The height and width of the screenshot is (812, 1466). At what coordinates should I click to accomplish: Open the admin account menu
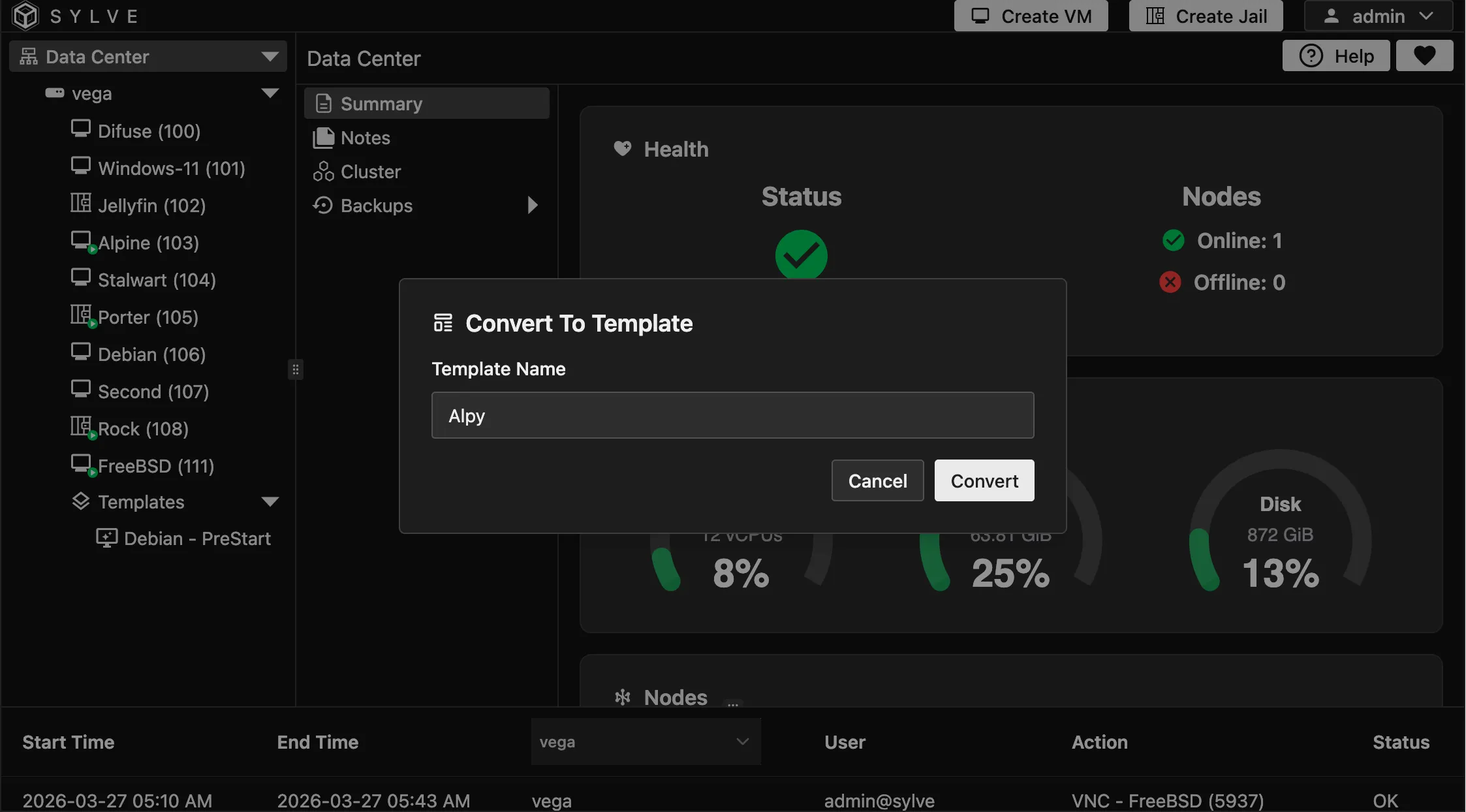(x=1377, y=16)
